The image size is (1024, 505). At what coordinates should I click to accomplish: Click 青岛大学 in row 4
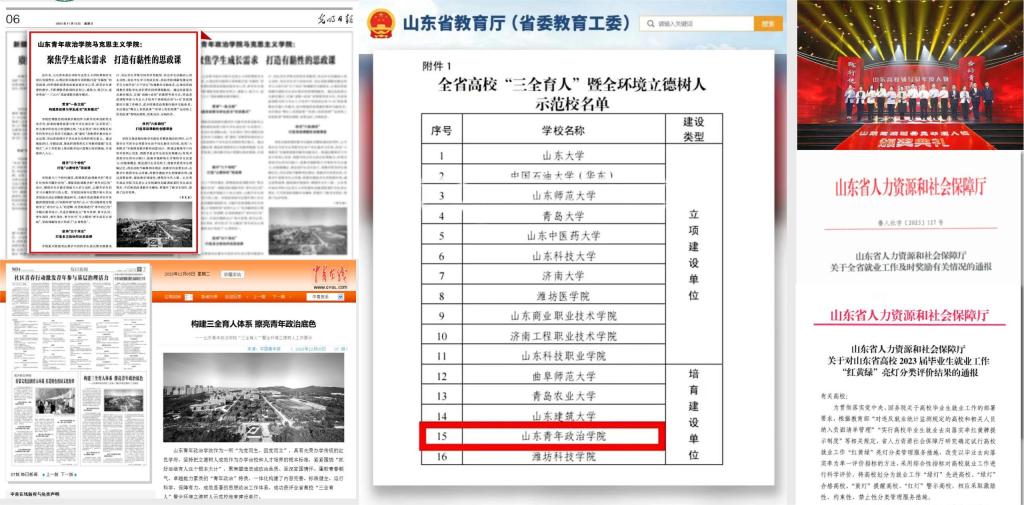563,216
